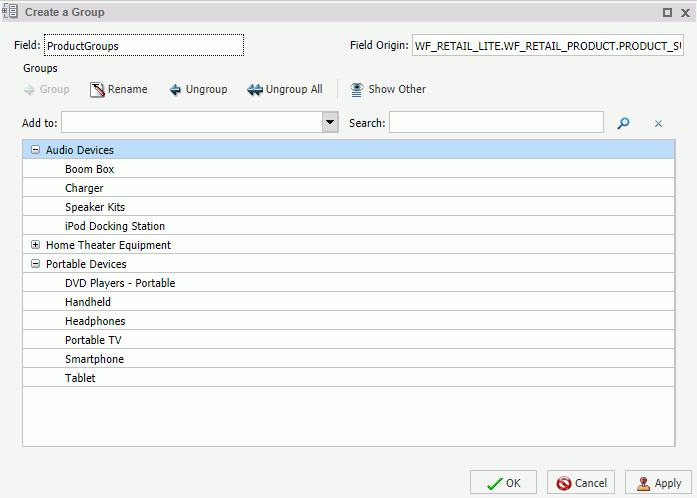Select Portable TV item
This screenshot has width=697, height=498.
click(x=348, y=340)
